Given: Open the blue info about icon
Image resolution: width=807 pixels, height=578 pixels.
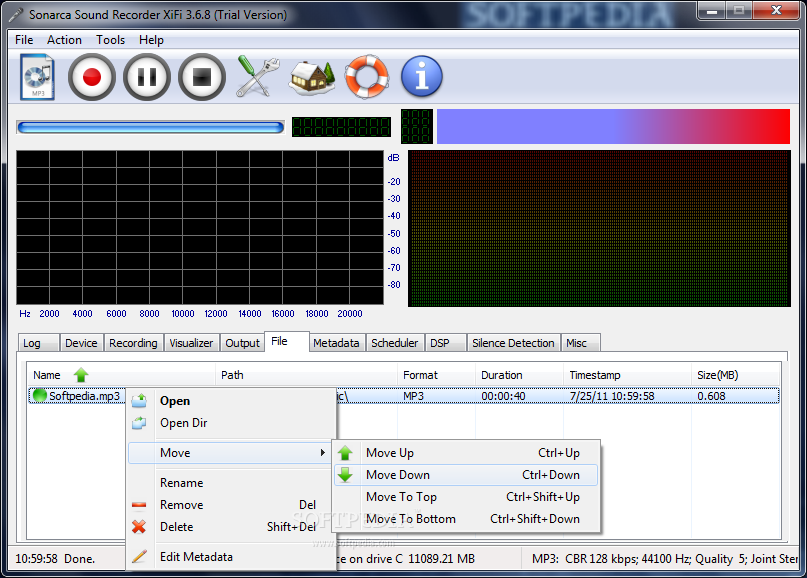Looking at the screenshot, I should point(422,77).
